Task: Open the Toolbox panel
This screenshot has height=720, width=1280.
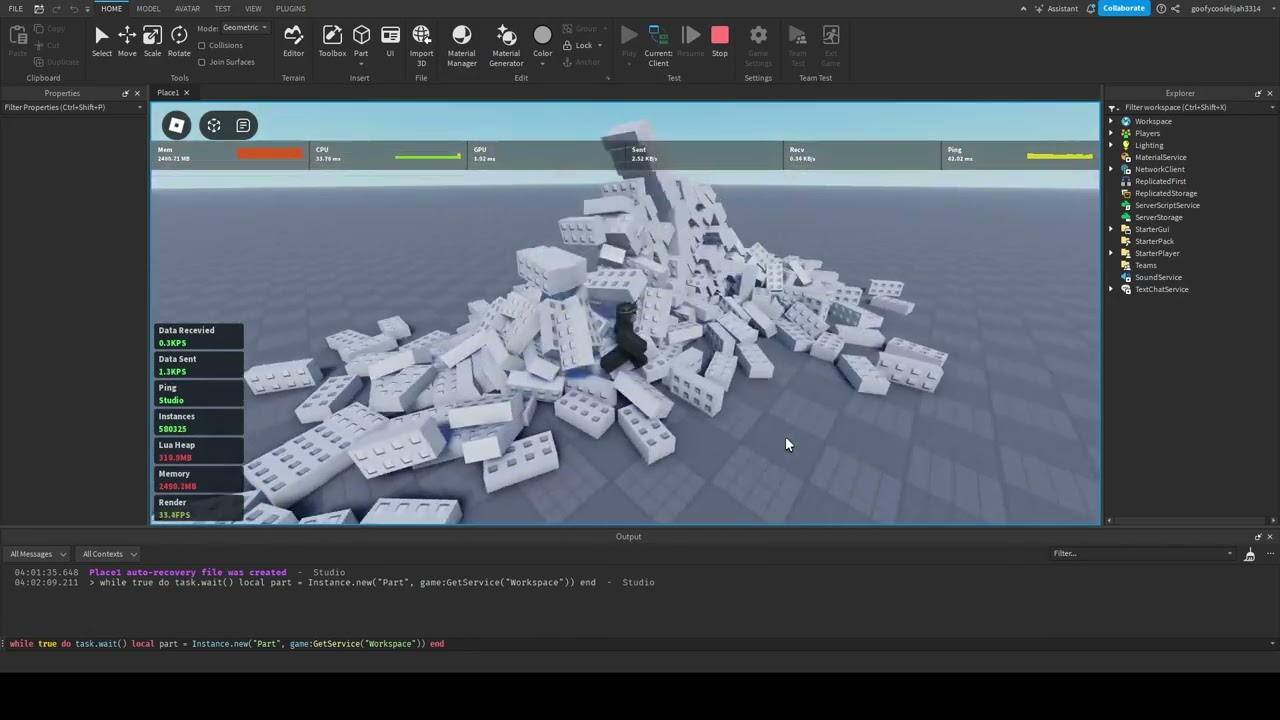Action: click(332, 41)
